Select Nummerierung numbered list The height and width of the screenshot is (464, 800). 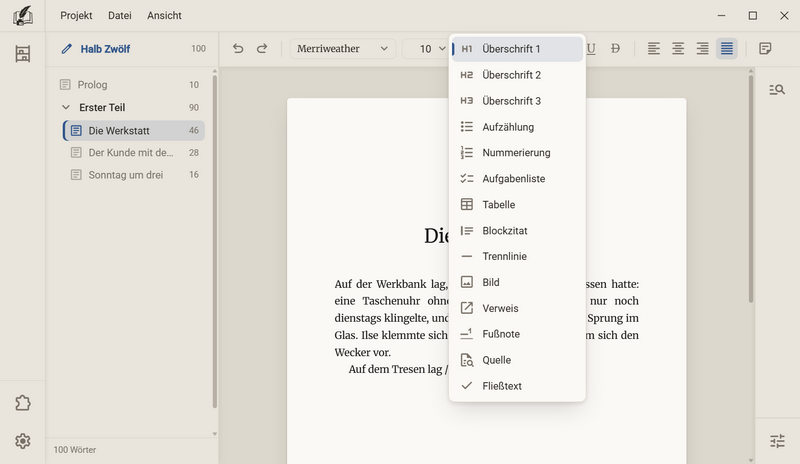click(x=517, y=153)
